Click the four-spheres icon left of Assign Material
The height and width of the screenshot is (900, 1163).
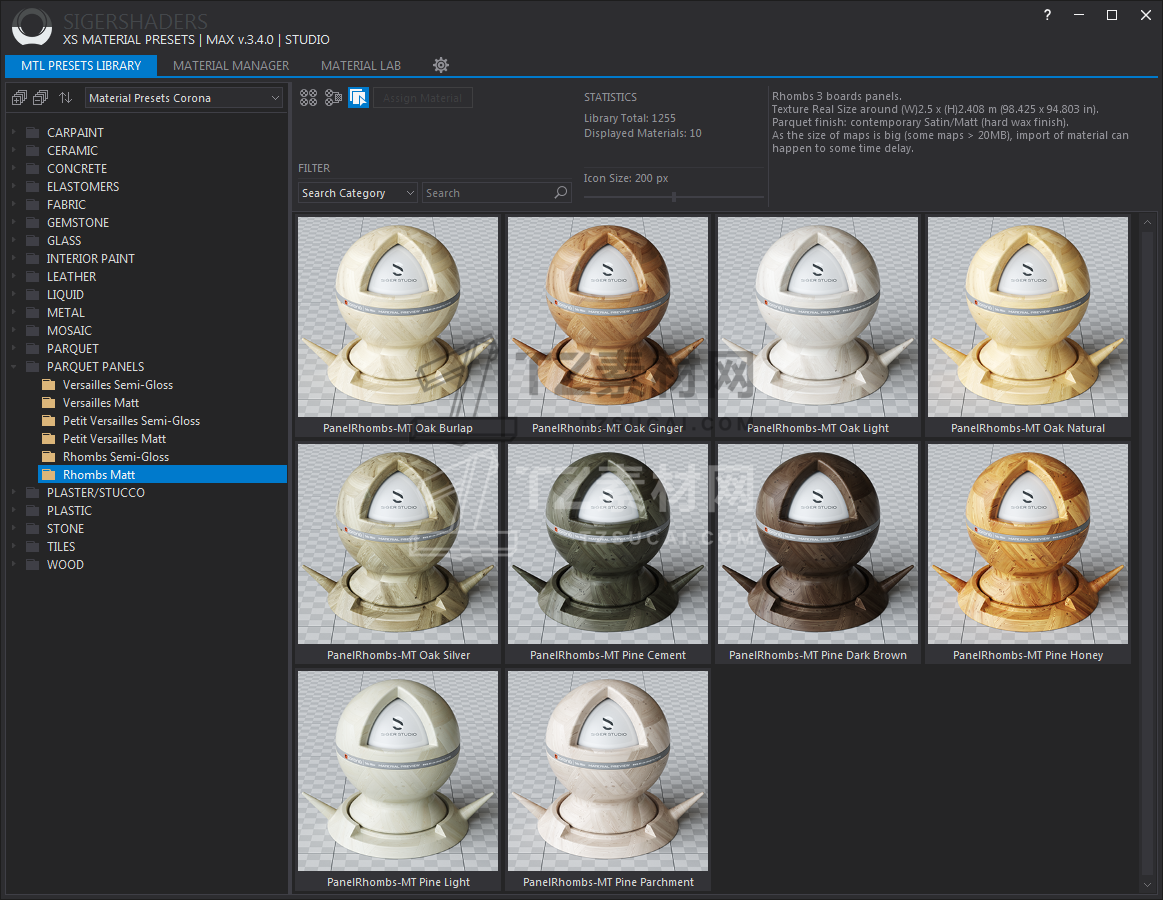click(x=309, y=97)
